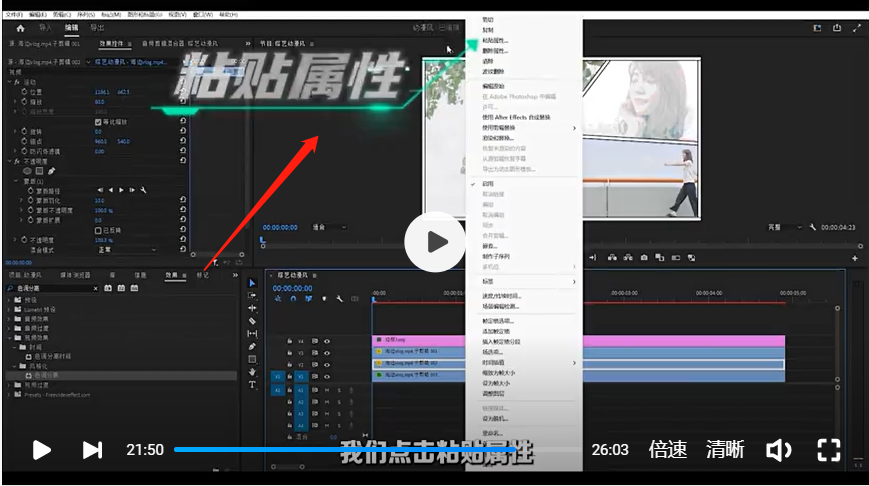
Task: Open the 清晰 video quality option
Action: 725,449
